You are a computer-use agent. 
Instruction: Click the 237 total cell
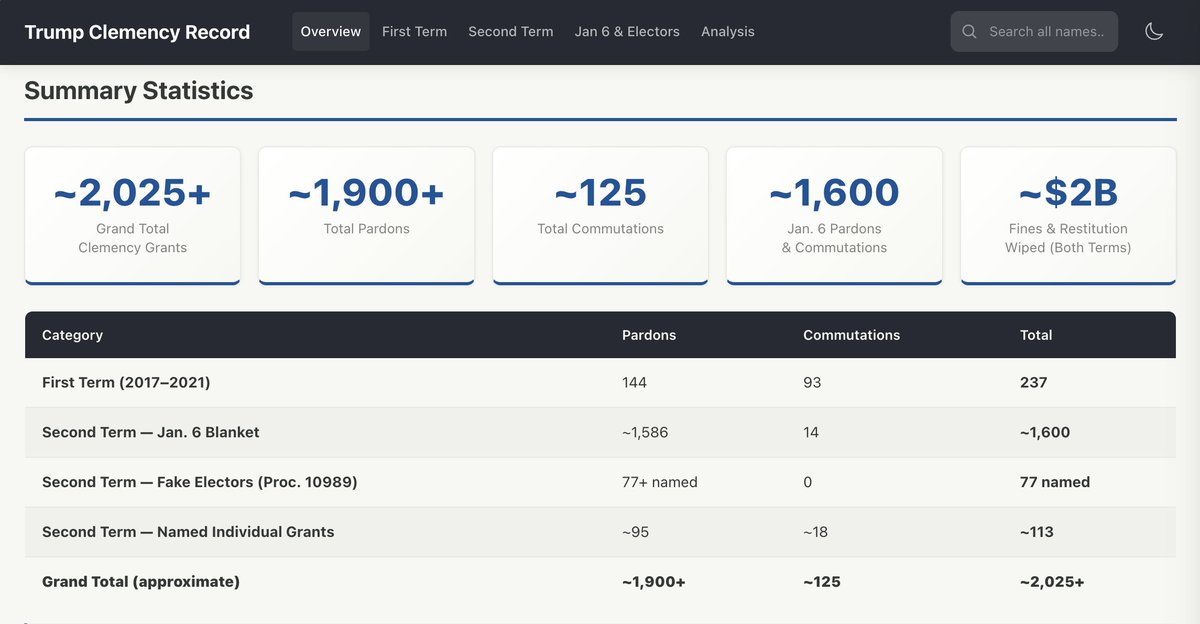(x=1034, y=382)
